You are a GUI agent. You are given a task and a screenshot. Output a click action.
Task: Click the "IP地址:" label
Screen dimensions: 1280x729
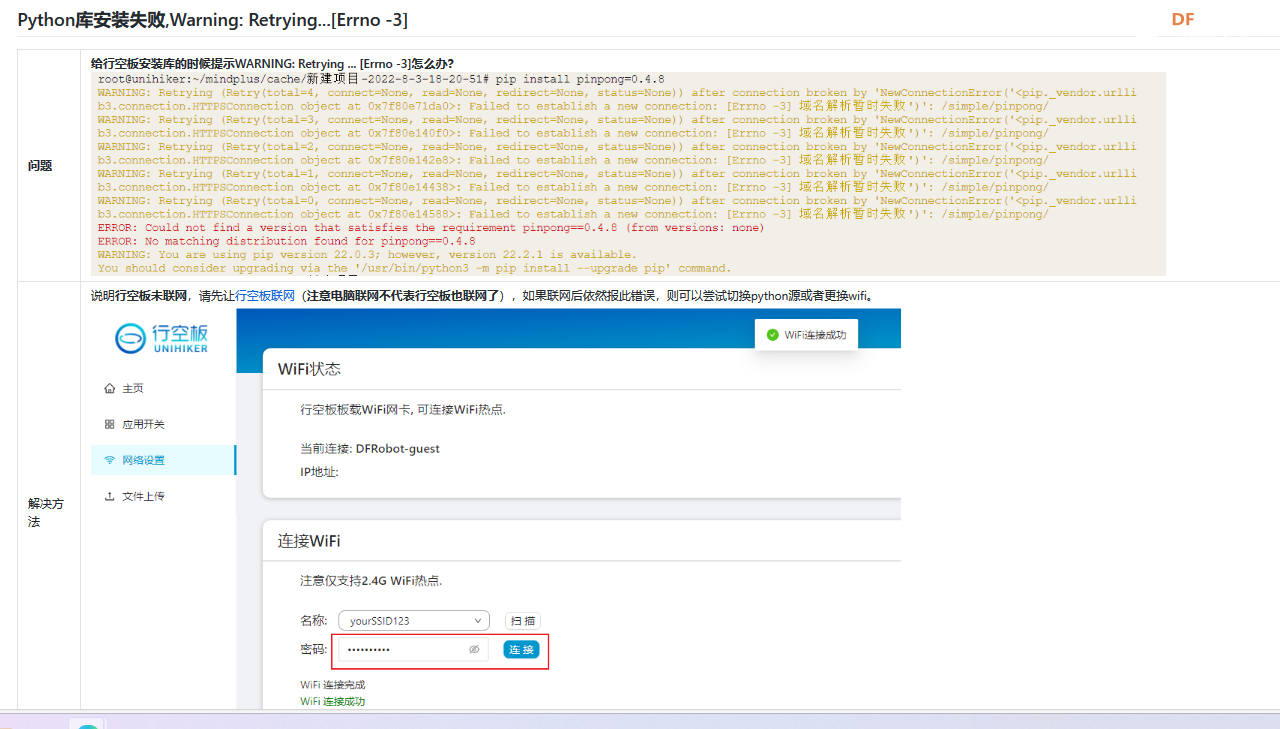(x=319, y=472)
